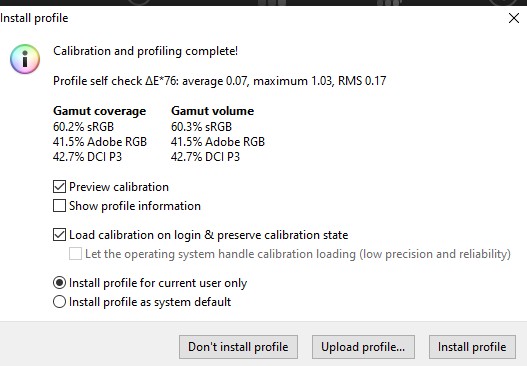
Task: Select 42.7% DCI P3 under Gamut volume
Action: 205,157
